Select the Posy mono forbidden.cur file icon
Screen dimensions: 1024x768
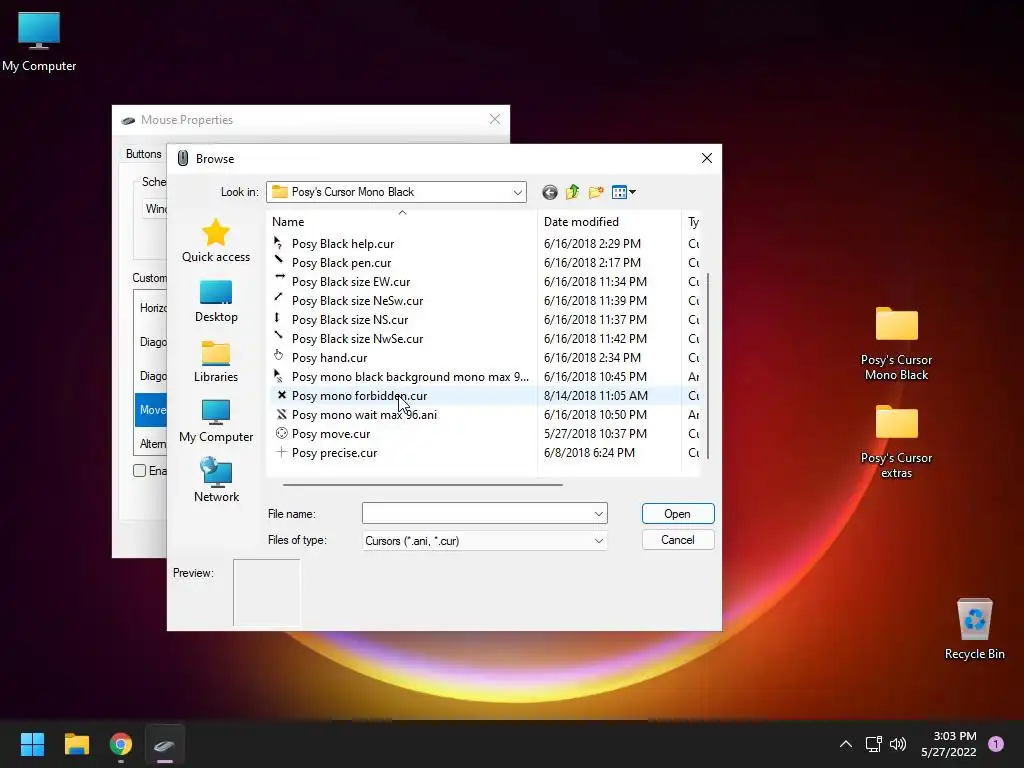tap(281, 395)
